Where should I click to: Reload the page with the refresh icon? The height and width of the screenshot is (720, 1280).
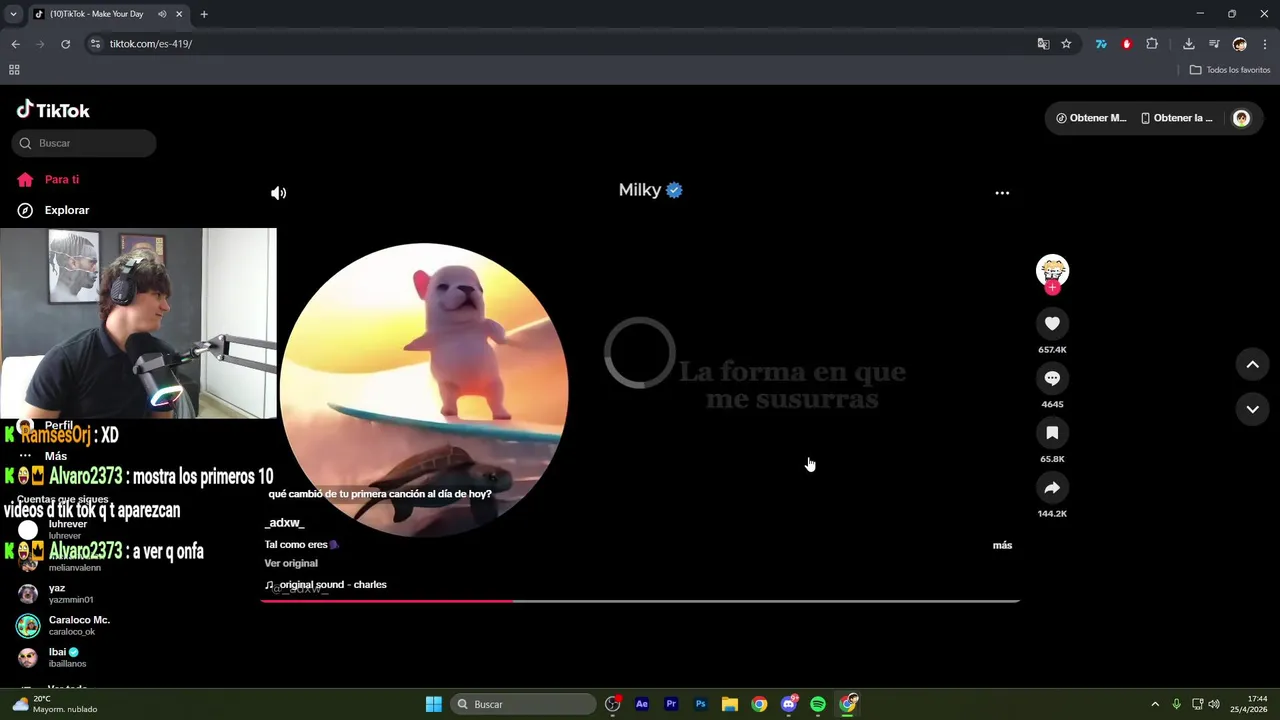pyautogui.click(x=66, y=44)
